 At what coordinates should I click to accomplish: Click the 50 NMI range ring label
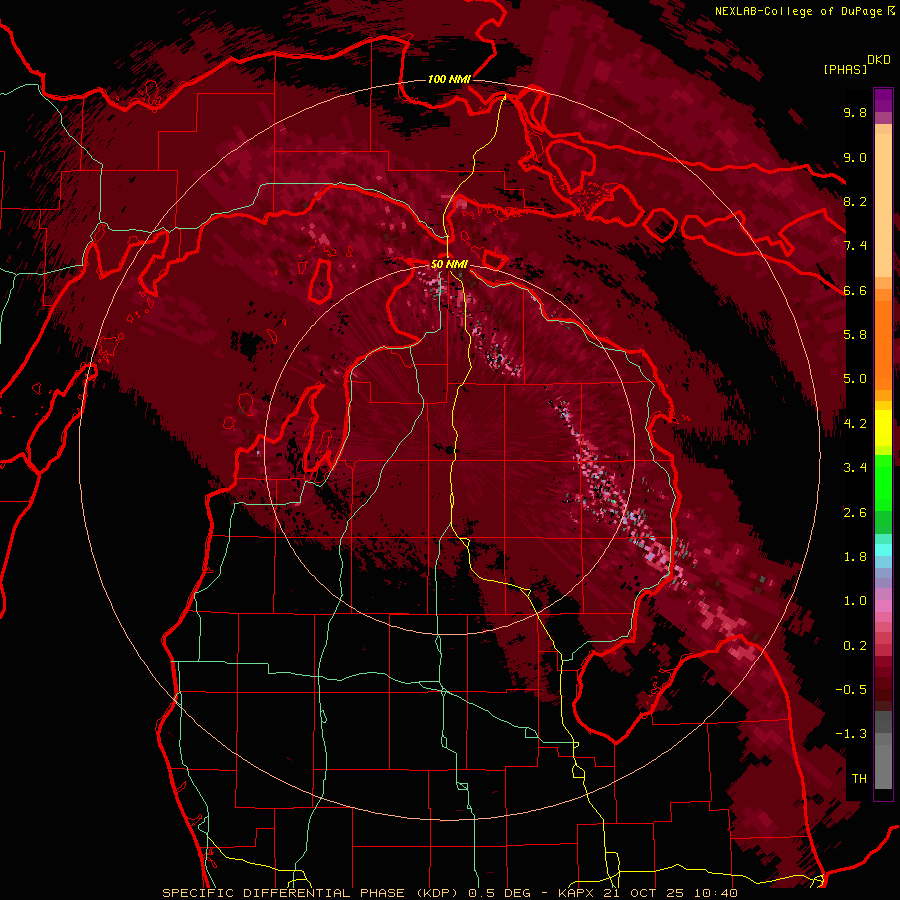449,265
